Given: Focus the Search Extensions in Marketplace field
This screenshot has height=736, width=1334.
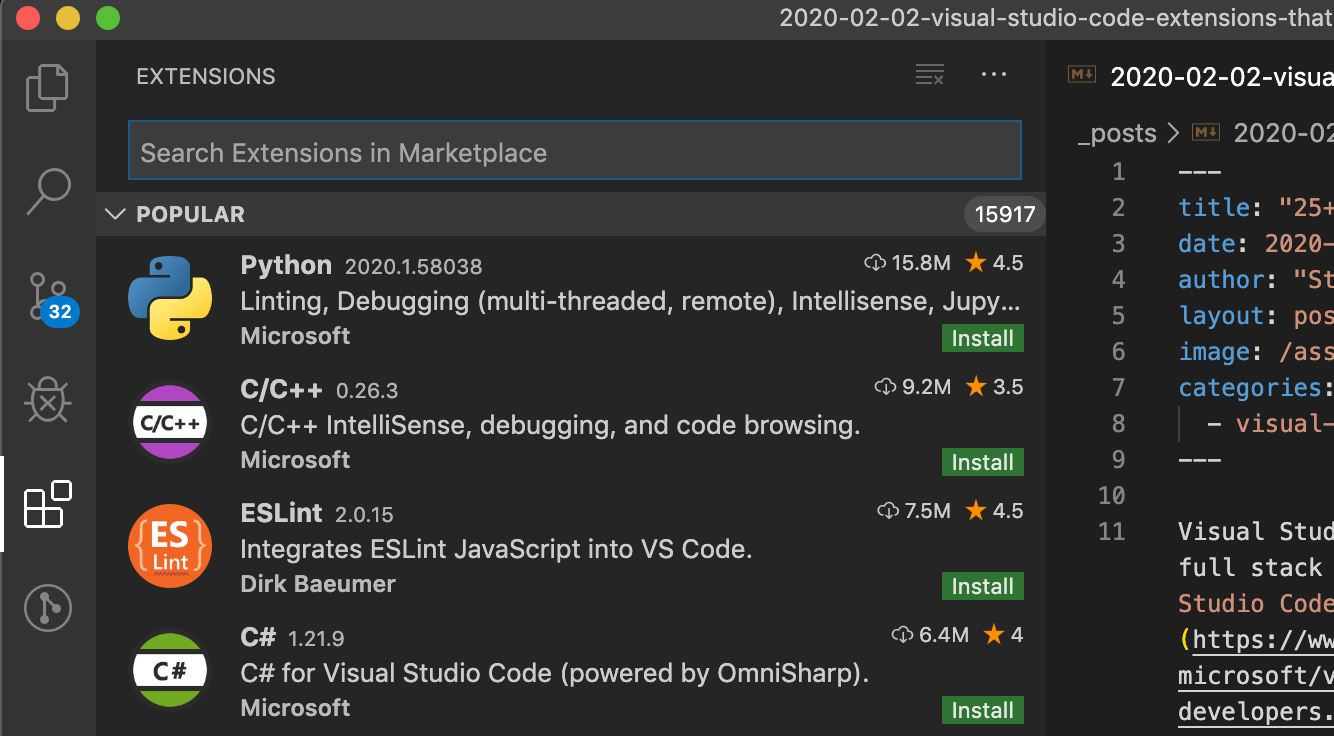Looking at the screenshot, I should 575,150.
